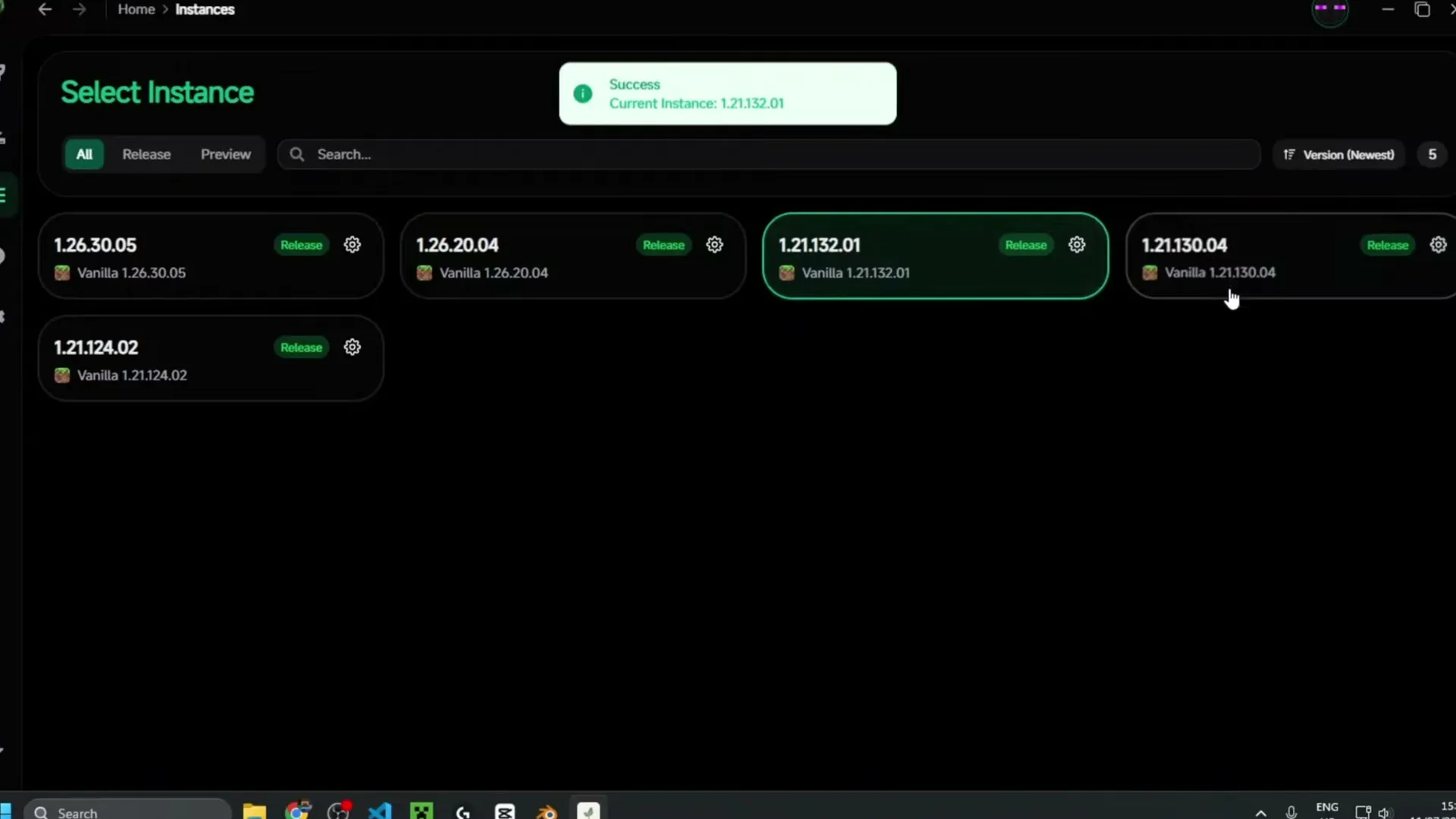This screenshot has height=819, width=1456.
Task: Open settings gear for instance 1.21.124.02
Action: 352,347
